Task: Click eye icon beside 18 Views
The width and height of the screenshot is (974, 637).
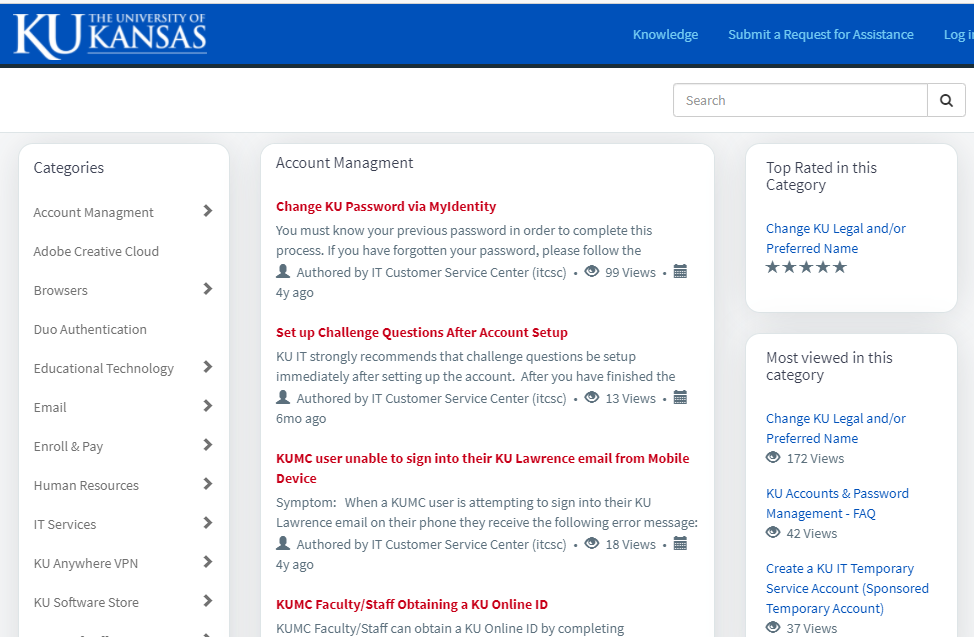Action: pos(592,543)
